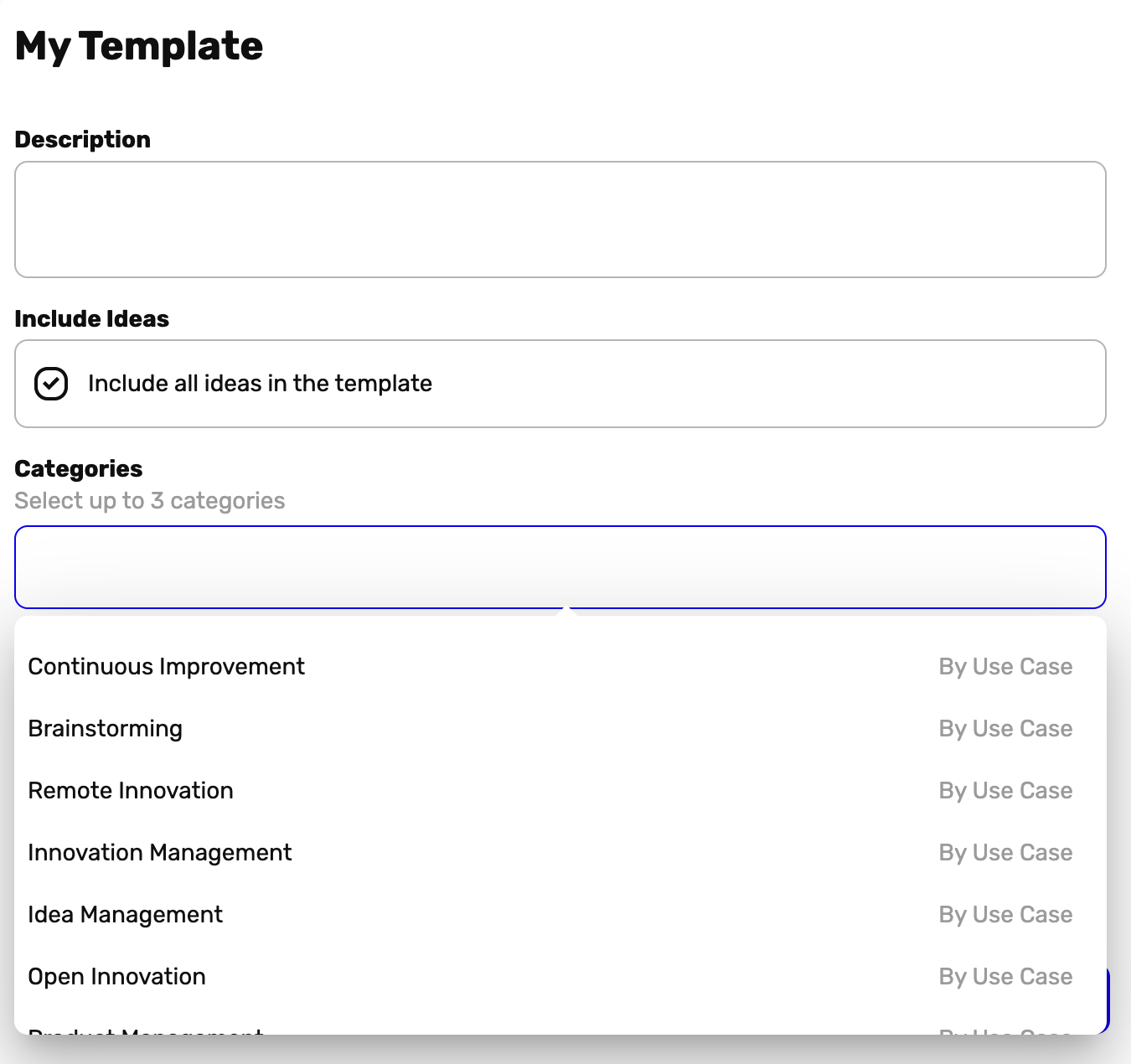Image resolution: width=1131 pixels, height=1064 pixels.
Task: Click the My Template title
Action: (x=139, y=46)
